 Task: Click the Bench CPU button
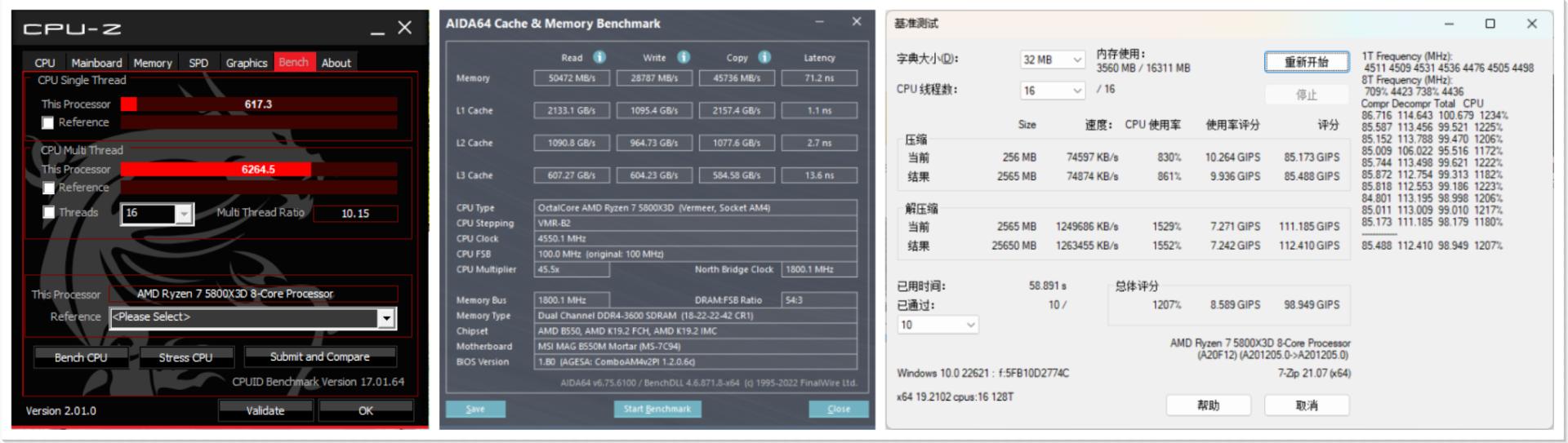click(81, 357)
